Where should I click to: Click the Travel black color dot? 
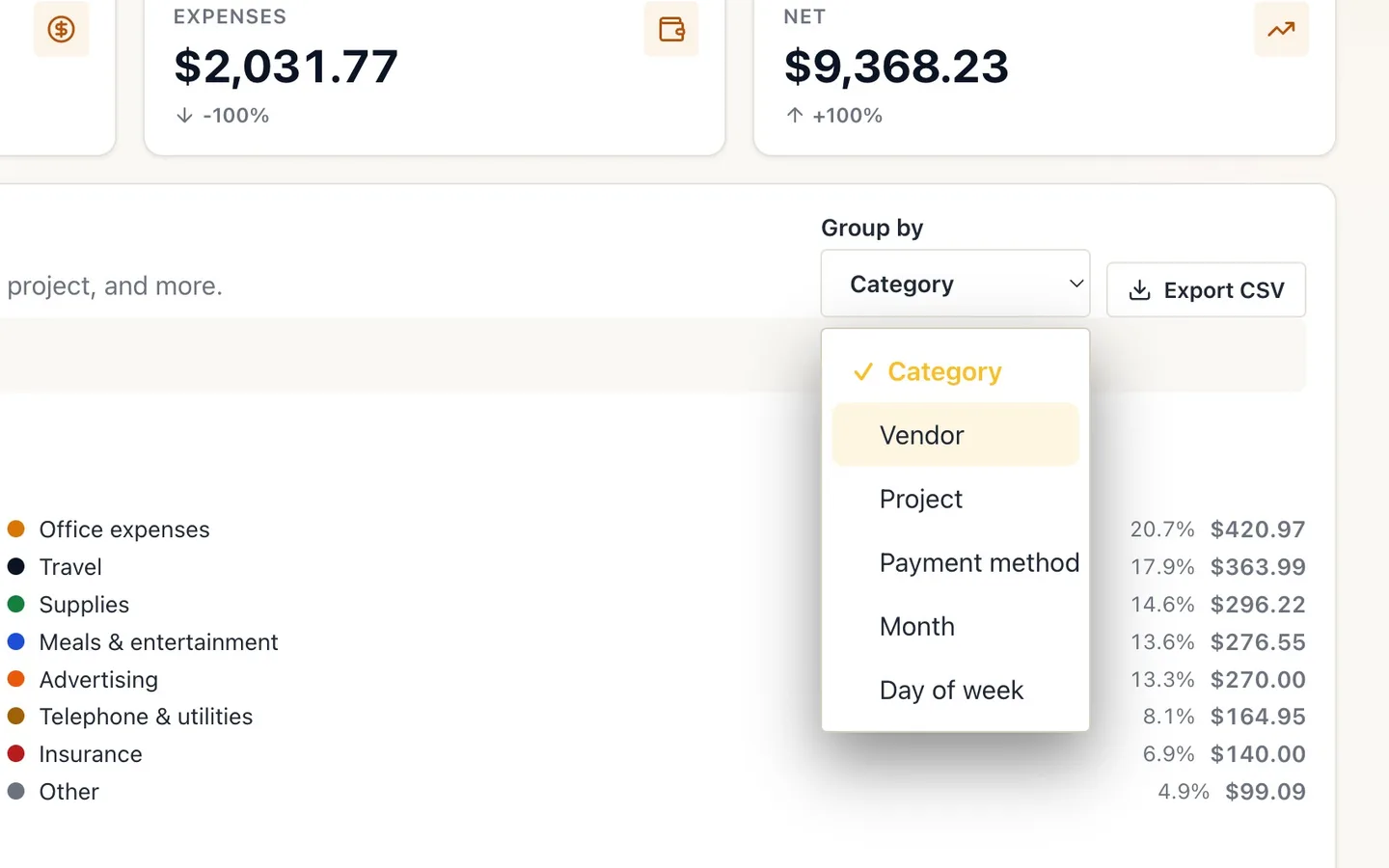coord(15,566)
